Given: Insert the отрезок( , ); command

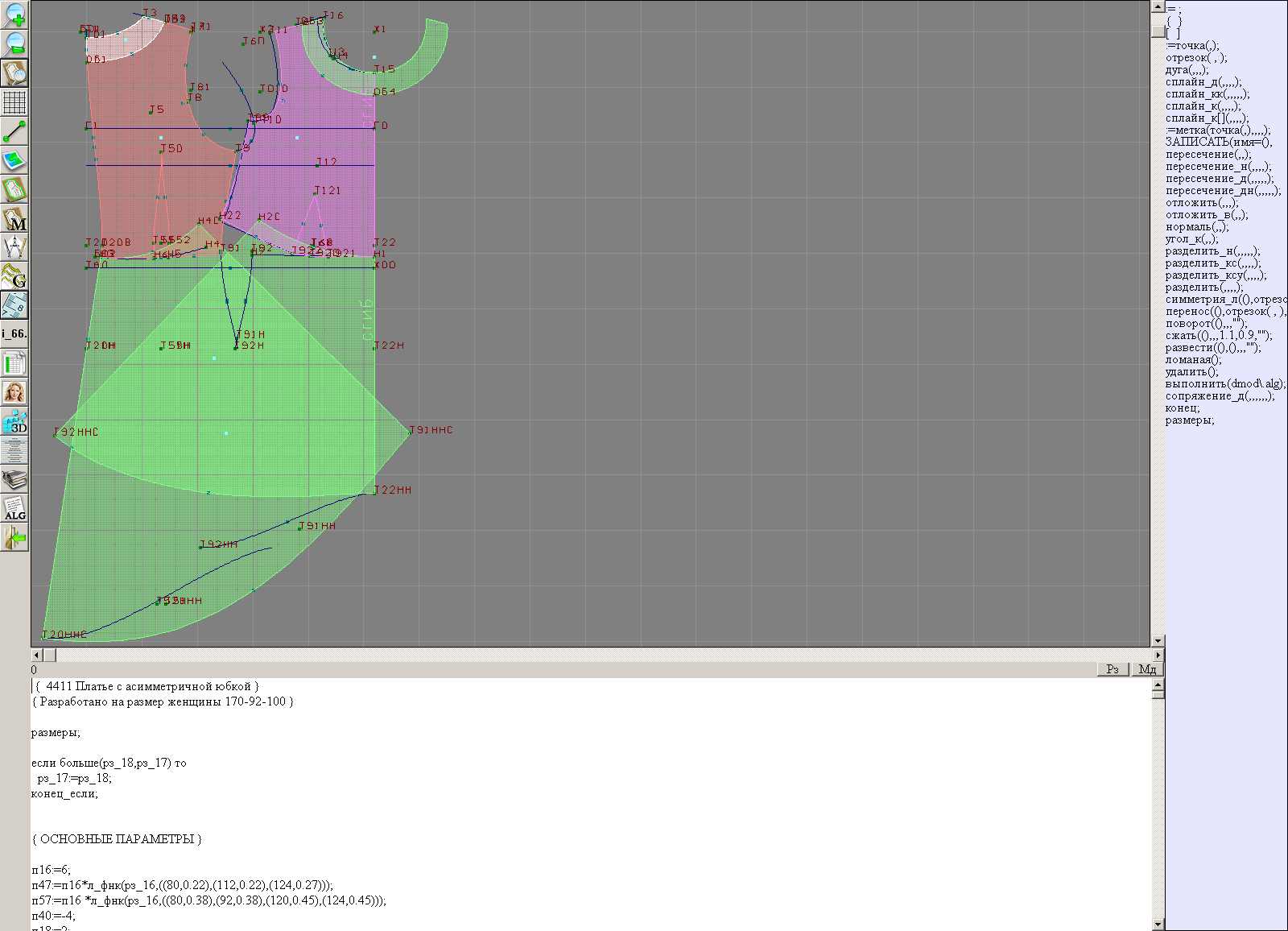Looking at the screenshot, I should (1196, 58).
